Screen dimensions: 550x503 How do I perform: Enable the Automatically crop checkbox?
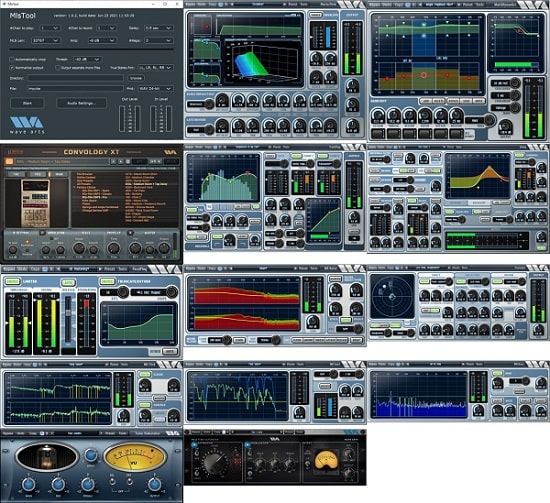pos(12,59)
